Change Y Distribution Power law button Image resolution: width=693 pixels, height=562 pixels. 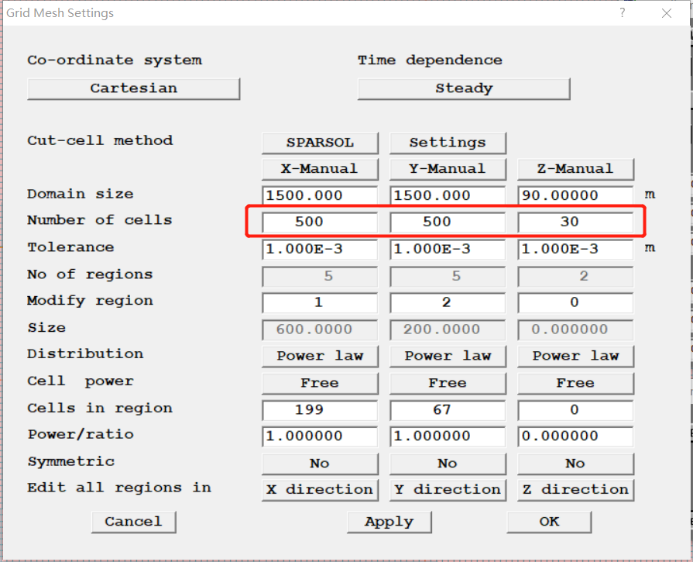click(448, 357)
